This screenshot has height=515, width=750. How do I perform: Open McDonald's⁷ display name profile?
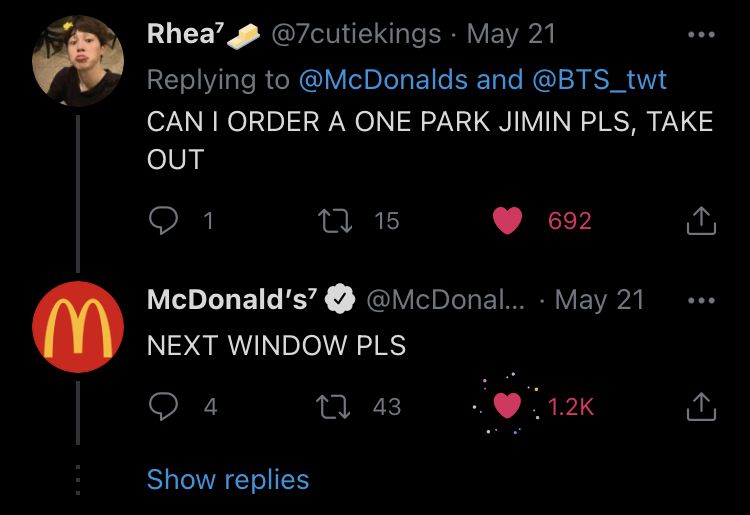click(232, 300)
